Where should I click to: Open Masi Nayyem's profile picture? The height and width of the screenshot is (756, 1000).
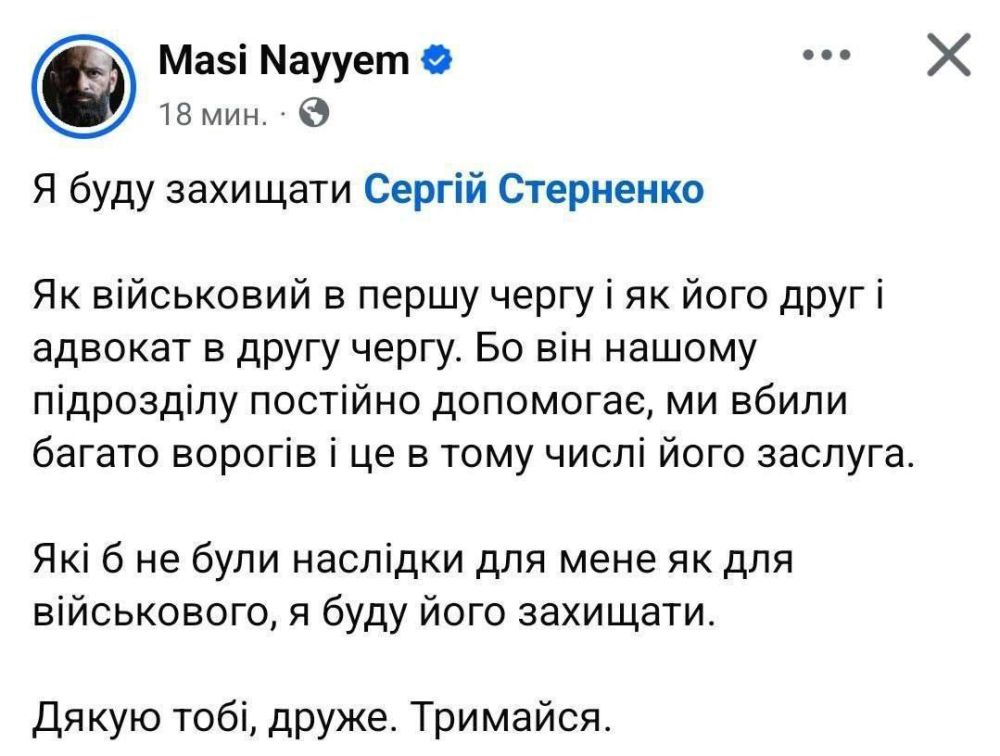coord(84,85)
